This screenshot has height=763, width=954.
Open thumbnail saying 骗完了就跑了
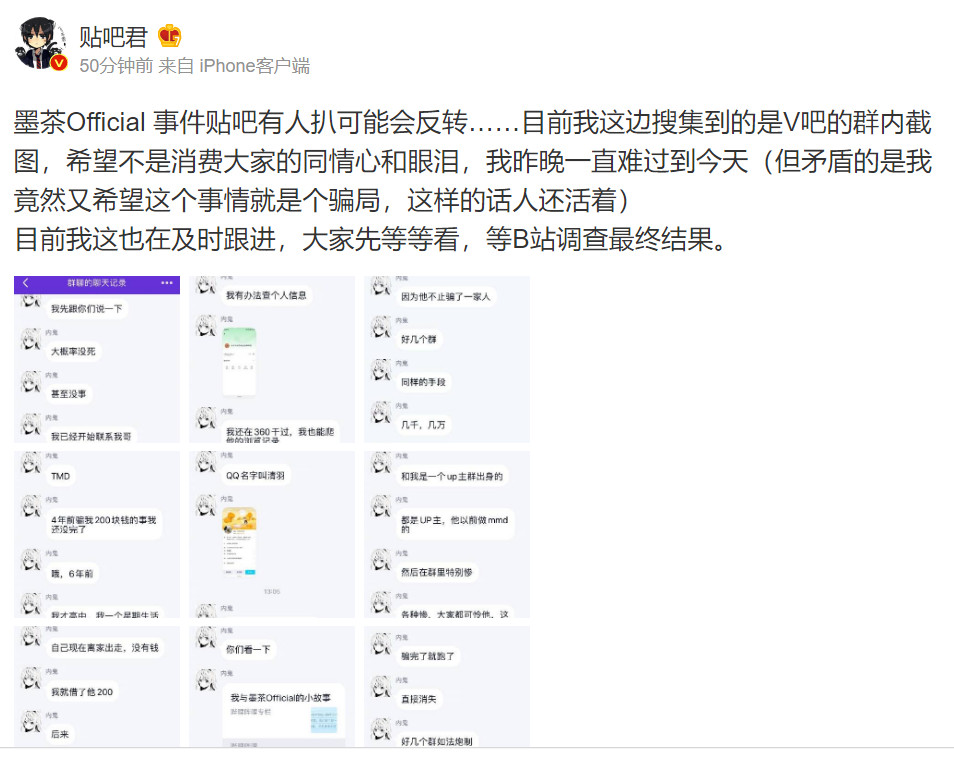pyautogui.click(x=447, y=686)
